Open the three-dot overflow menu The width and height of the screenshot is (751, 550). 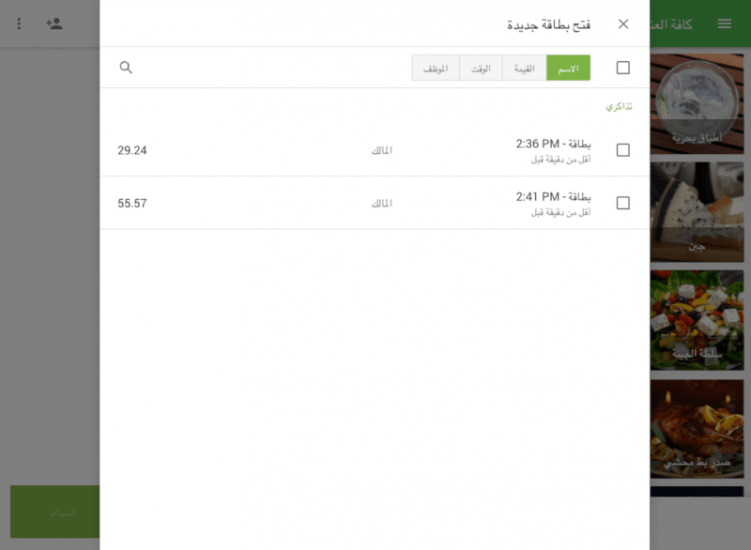pyautogui.click(x=19, y=23)
